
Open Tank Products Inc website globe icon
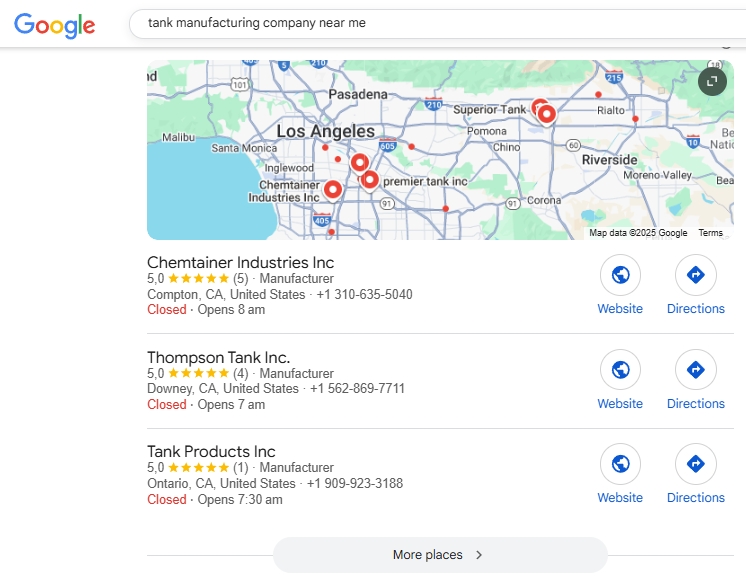(620, 464)
